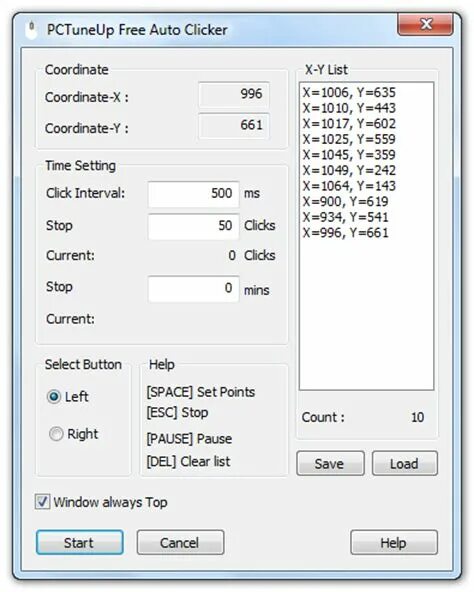Viewport: 474px width, 592px height.
Task: Click the [ESC] Stop help text
Action: tap(177, 412)
